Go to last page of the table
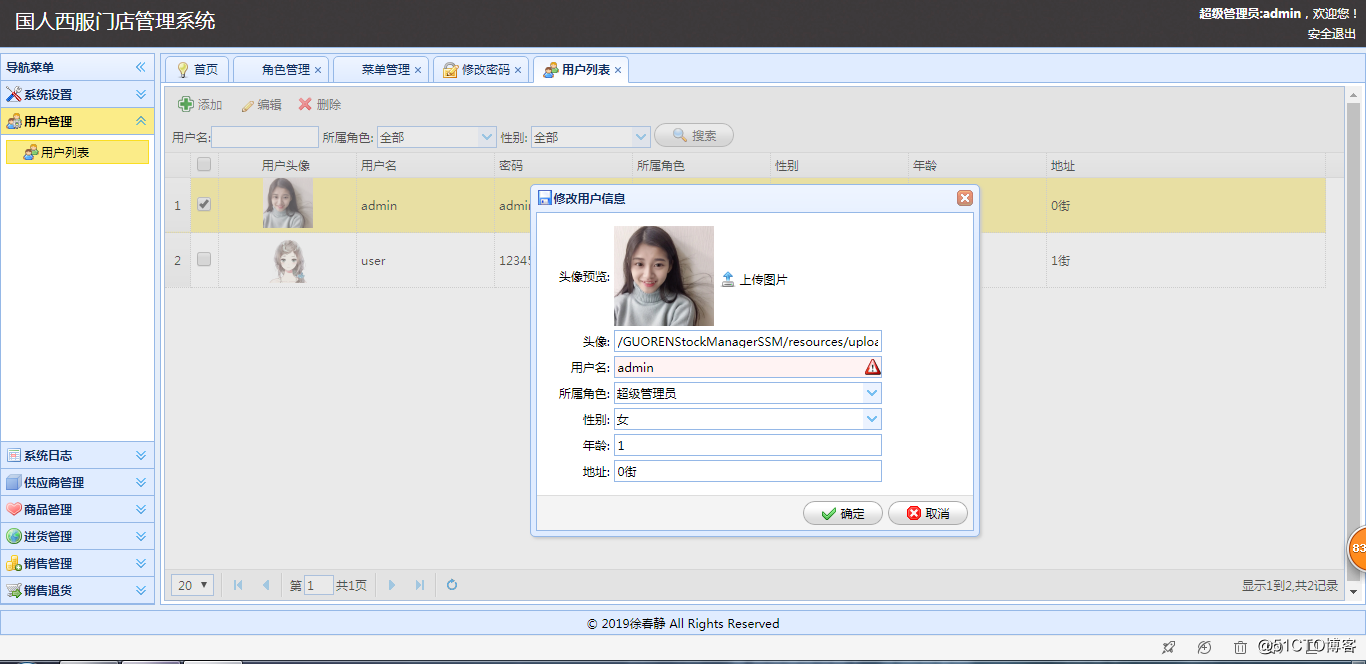 tap(419, 585)
